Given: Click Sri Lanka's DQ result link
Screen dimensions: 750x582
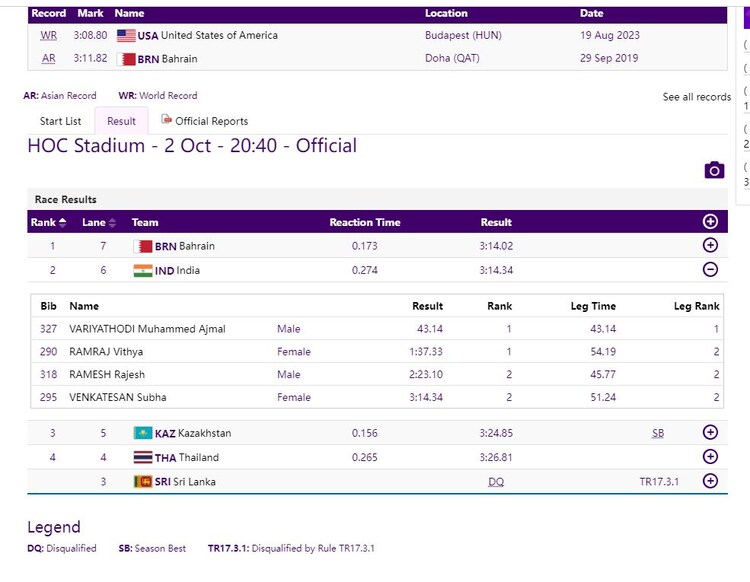Looking at the screenshot, I should [x=496, y=482].
